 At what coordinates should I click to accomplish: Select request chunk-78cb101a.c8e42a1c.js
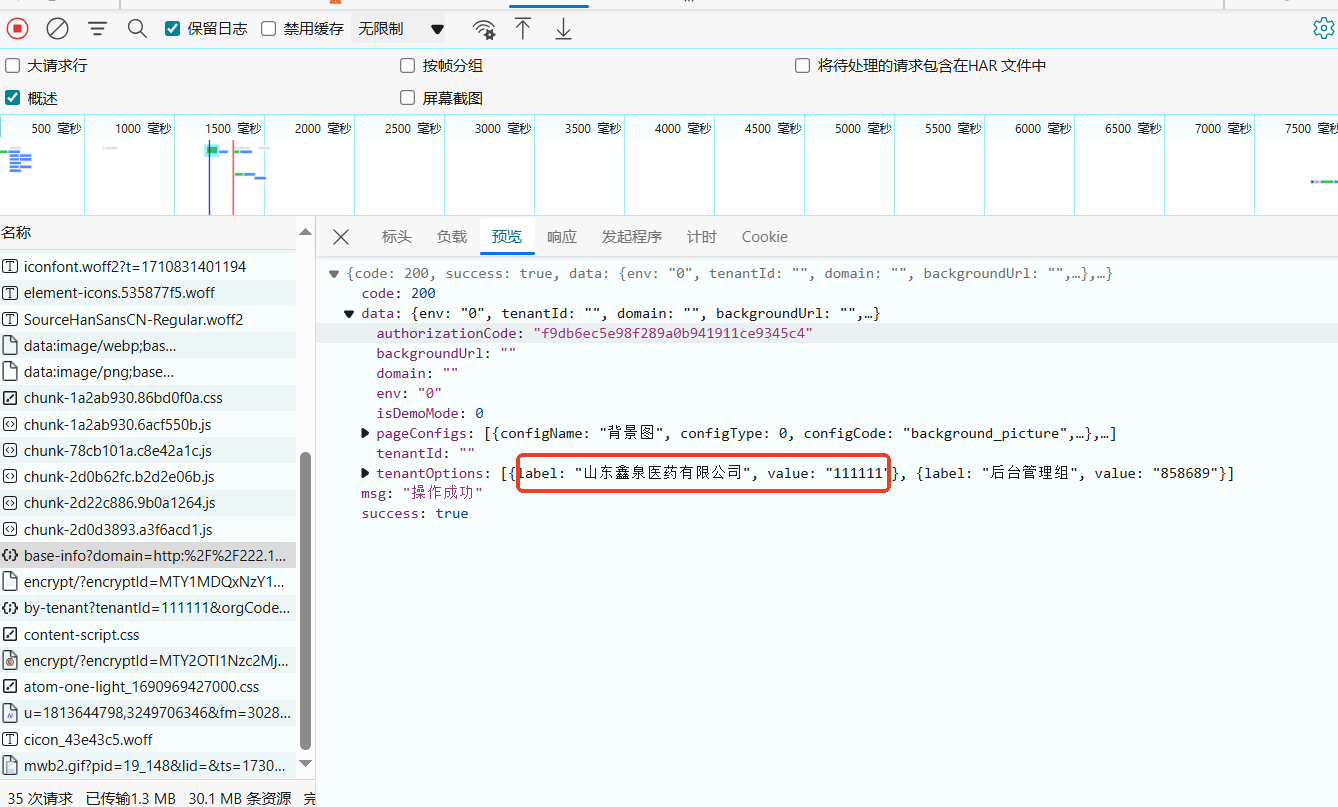(x=148, y=450)
